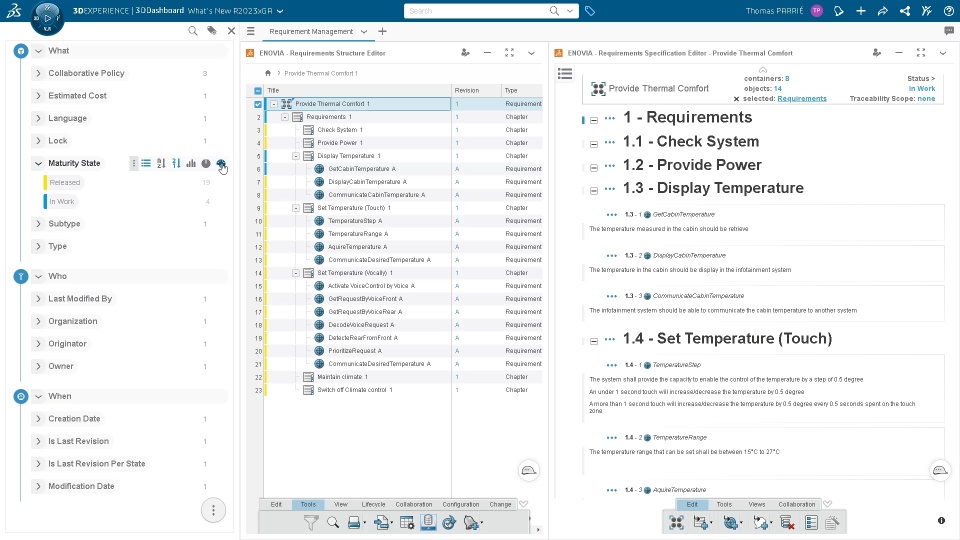Click the Requirements selected link
The width and height of the screenshot is (960, 540).
[x=801, y=99]
